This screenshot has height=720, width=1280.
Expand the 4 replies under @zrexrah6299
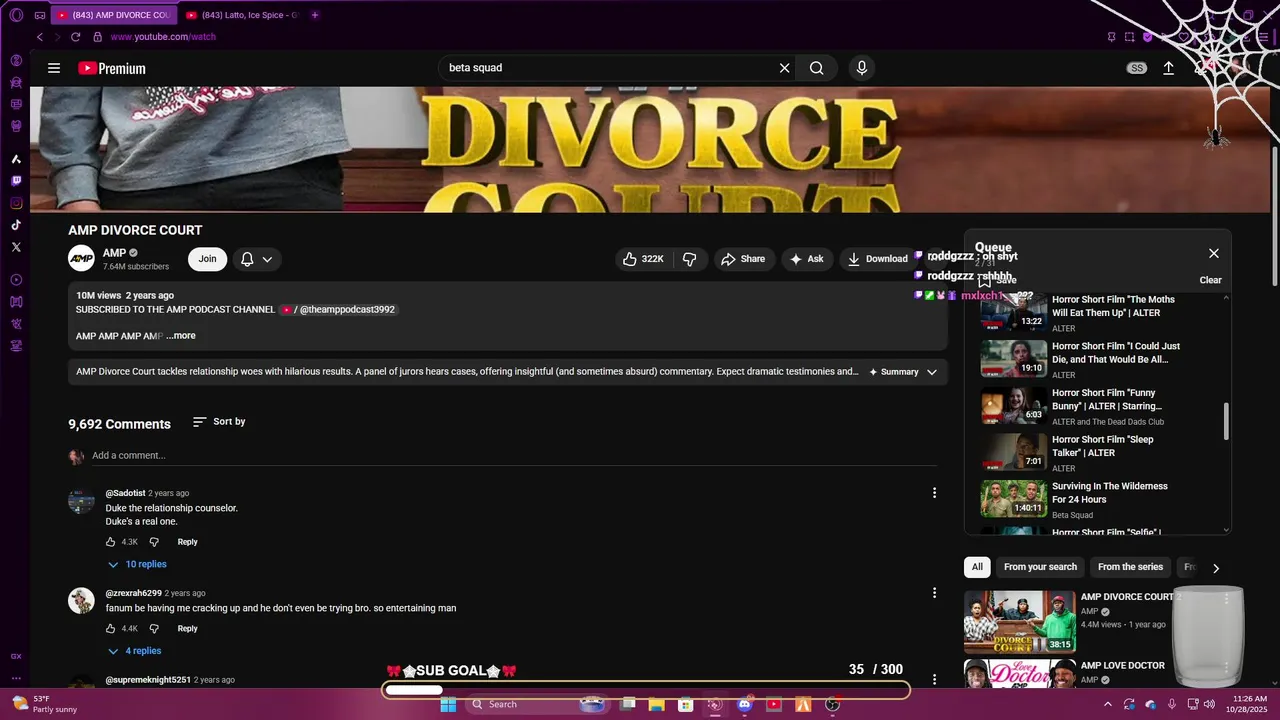(134, 651)
